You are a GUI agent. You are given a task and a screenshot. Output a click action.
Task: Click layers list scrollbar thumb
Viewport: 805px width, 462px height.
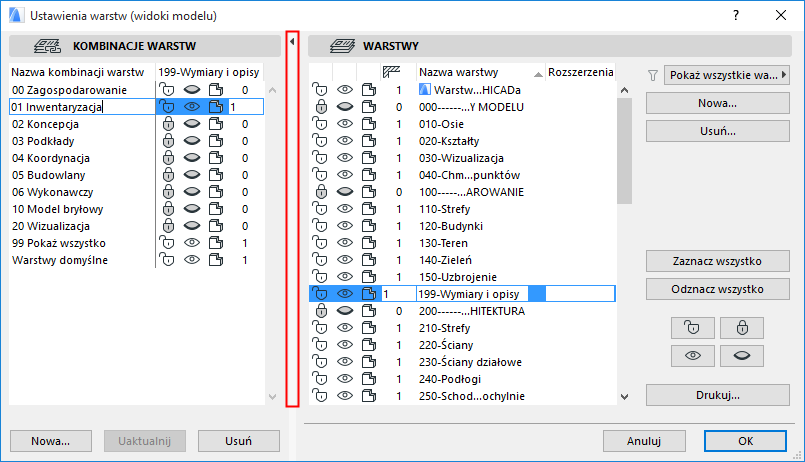(624, 151)
